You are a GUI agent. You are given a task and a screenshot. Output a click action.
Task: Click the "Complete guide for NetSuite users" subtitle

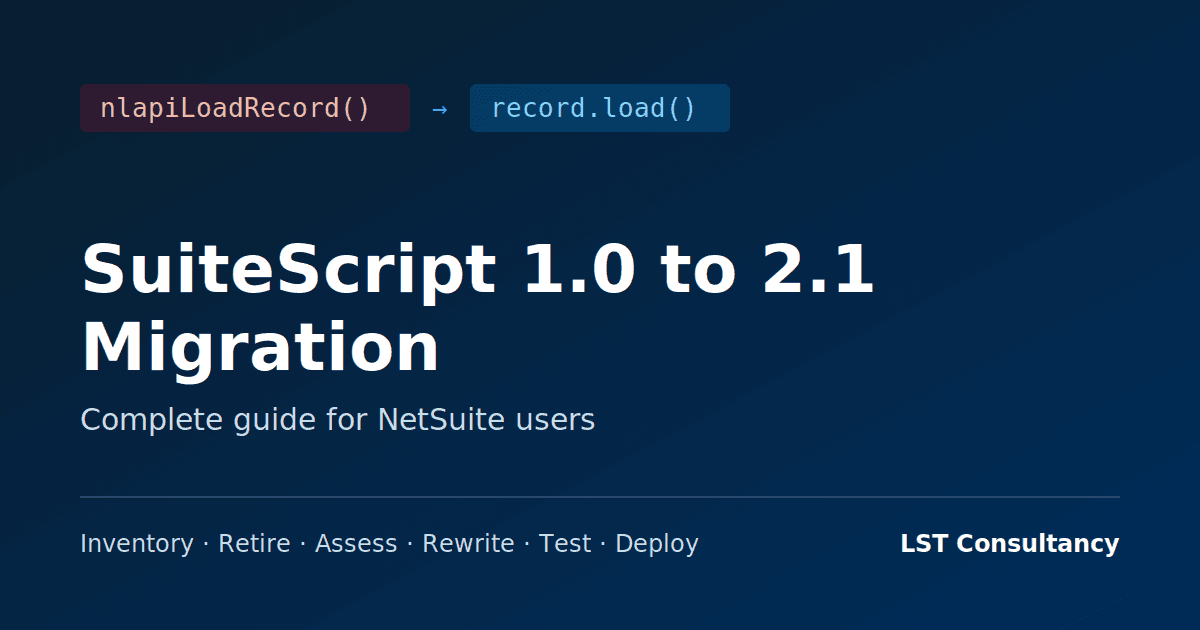click(x=338, y=420)
